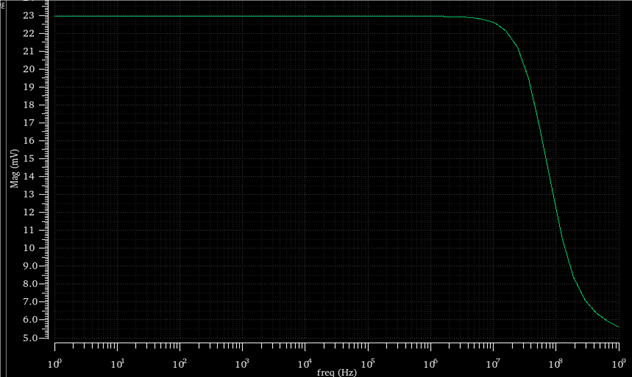Select the 5.0 tick label on Mag axis

[31, 337]
